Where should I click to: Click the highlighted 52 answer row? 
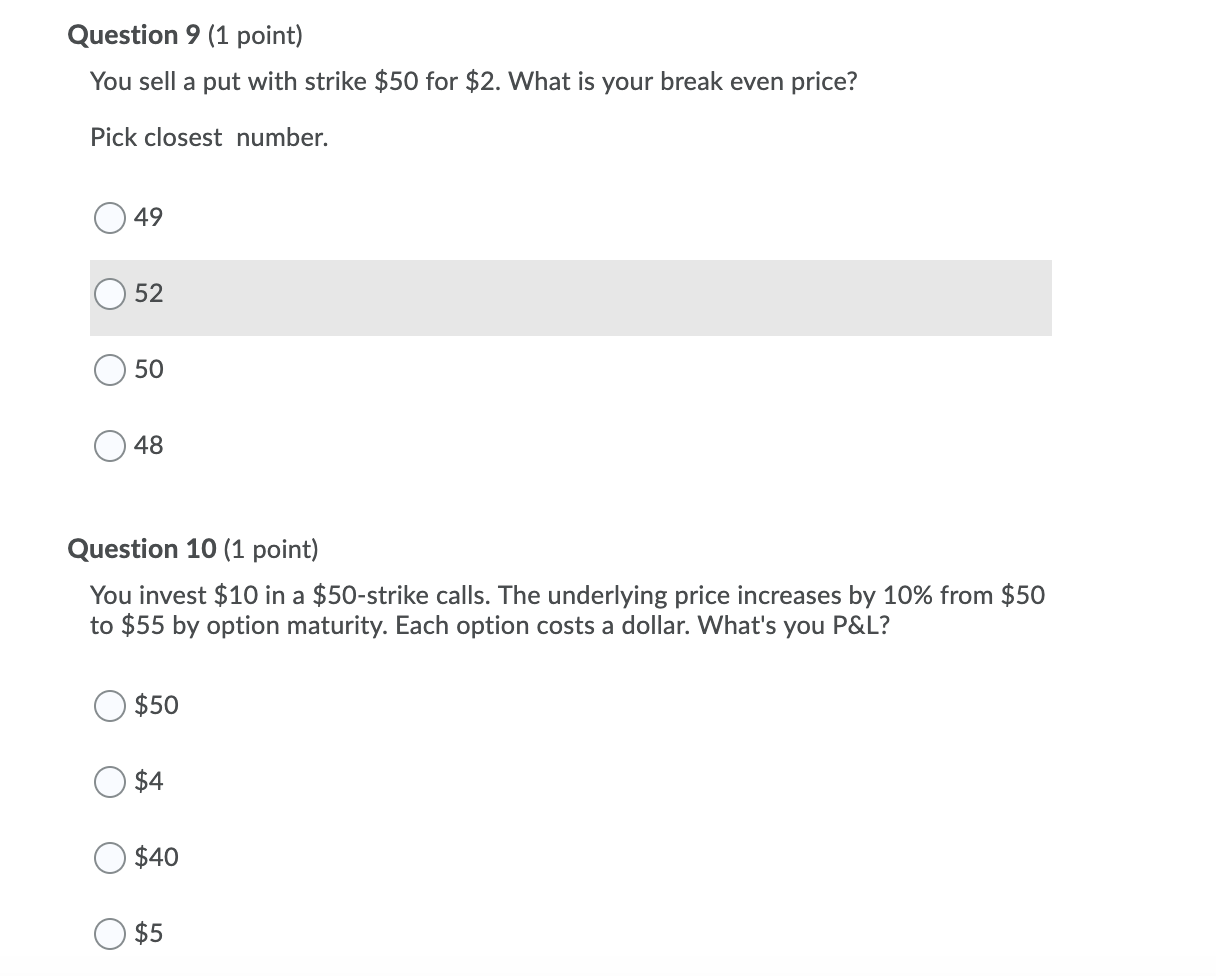pos(570,297)
